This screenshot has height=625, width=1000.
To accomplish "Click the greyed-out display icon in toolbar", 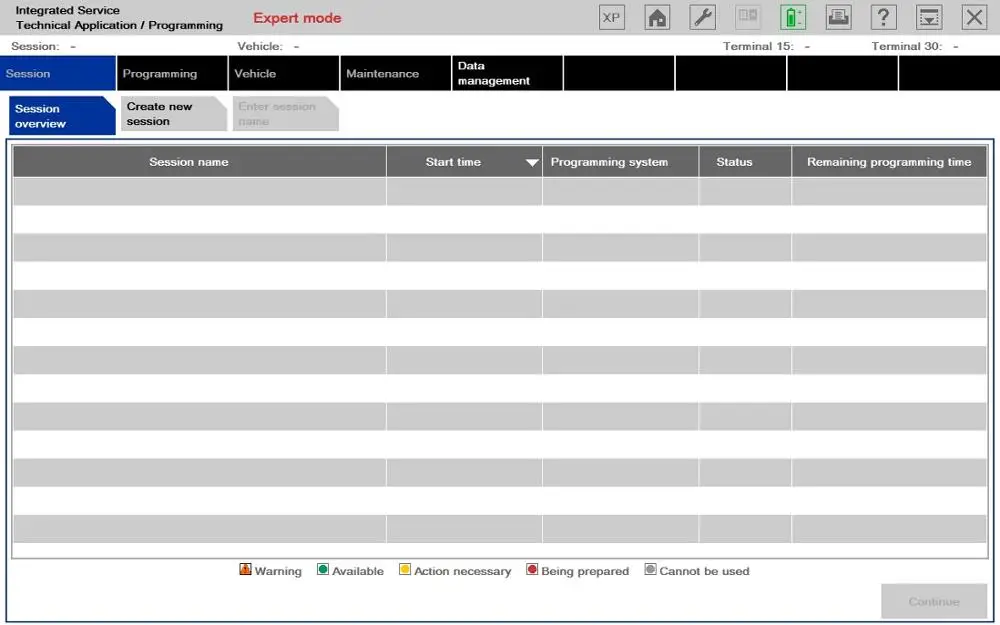I will (747, 17).
